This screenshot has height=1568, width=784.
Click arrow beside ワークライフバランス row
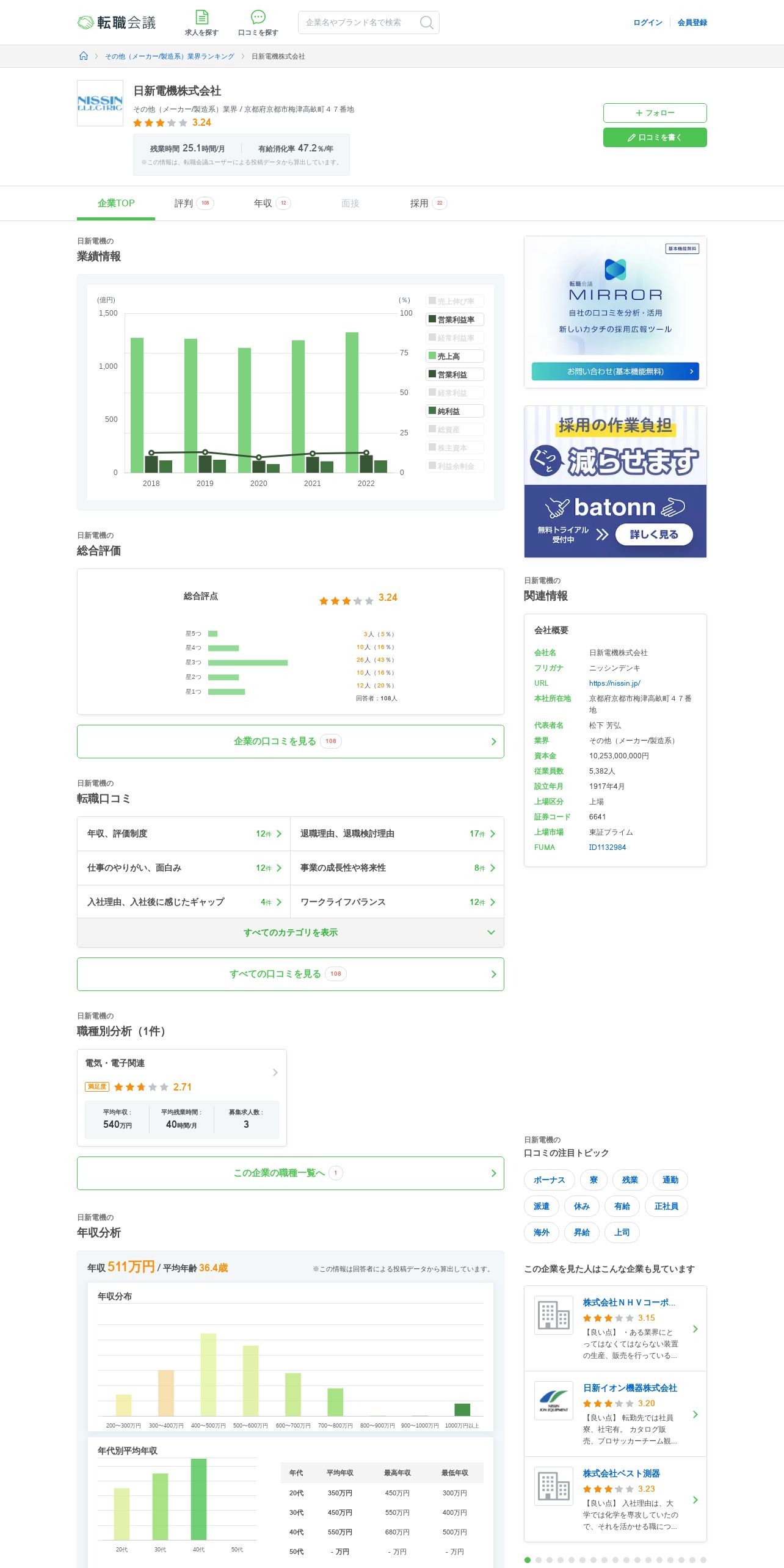pos(493,902)
